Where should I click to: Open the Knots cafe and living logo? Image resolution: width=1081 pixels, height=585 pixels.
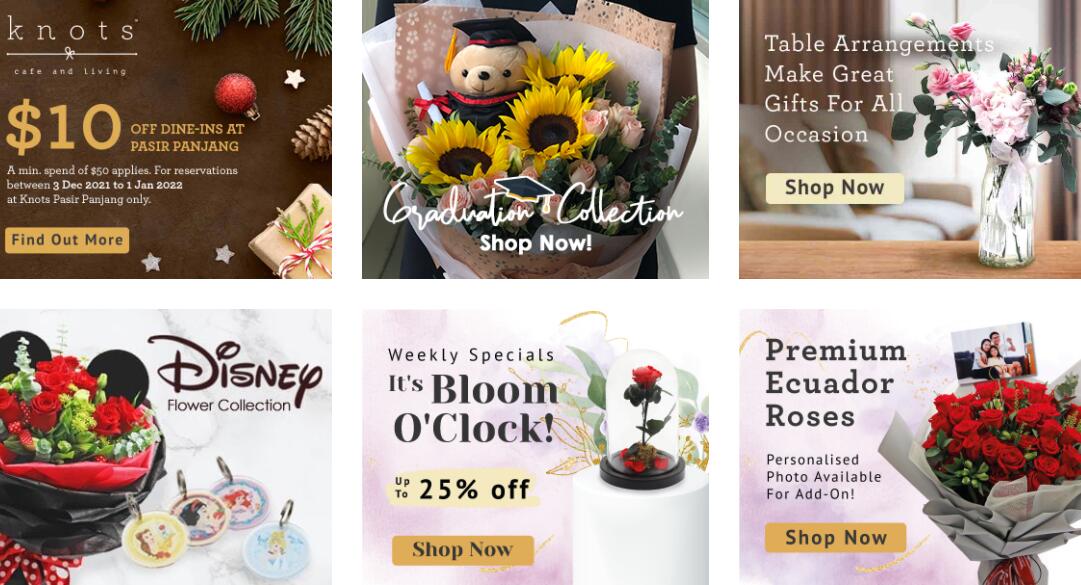(72, 47)
